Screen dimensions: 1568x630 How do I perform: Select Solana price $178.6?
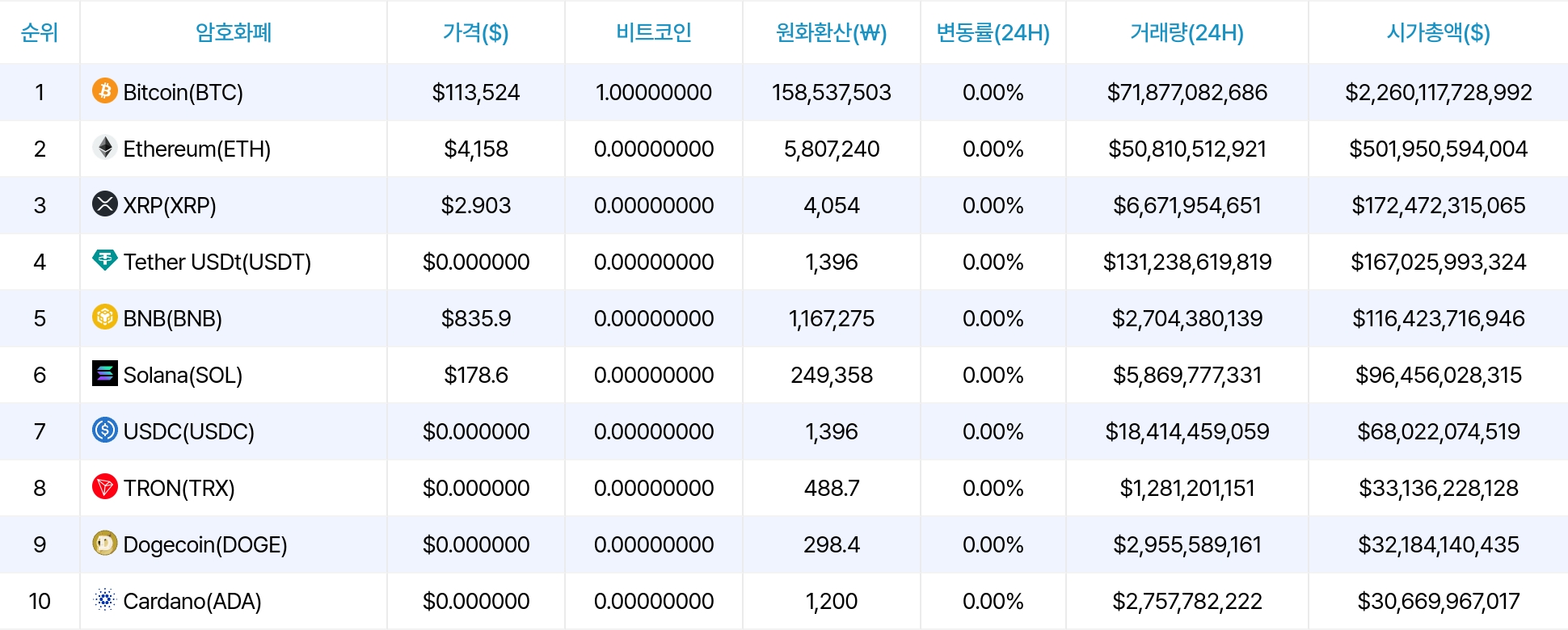click(x=476, y=375)
